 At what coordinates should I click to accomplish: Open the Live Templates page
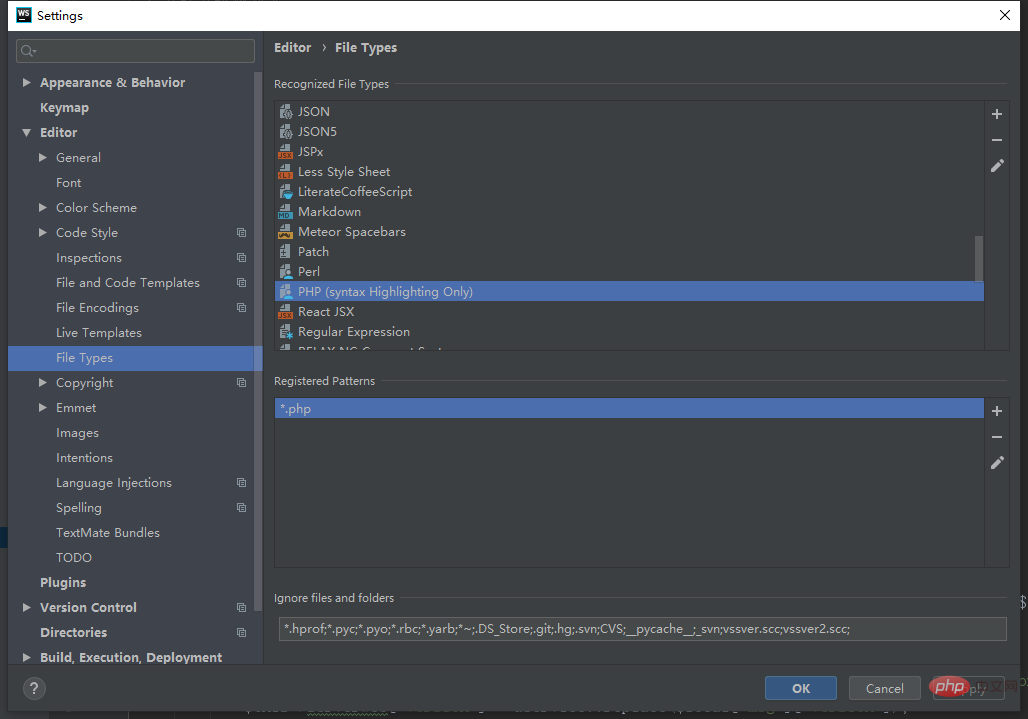[x=99, y=333]
